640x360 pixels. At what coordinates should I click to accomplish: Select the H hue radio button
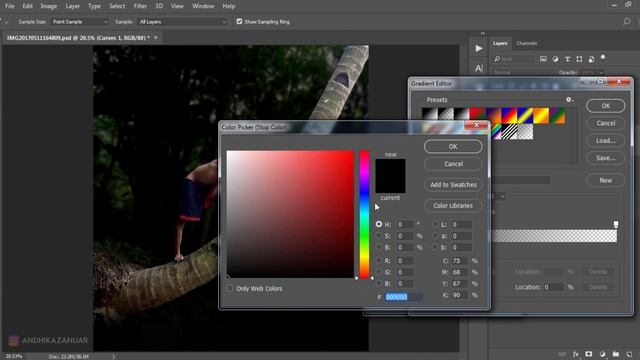tap(379, 224)
